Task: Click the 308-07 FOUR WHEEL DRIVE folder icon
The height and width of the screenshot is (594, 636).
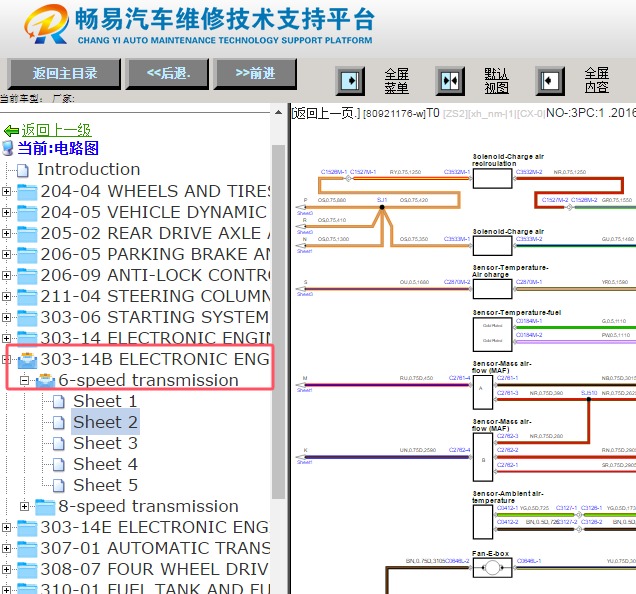Action: pyautogui.click(x=27, y=570)
